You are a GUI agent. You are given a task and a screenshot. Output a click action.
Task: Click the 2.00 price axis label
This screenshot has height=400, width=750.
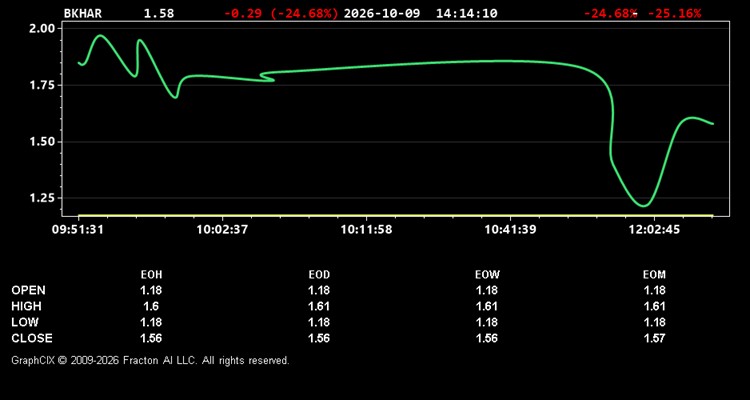(x=44, y=29)
